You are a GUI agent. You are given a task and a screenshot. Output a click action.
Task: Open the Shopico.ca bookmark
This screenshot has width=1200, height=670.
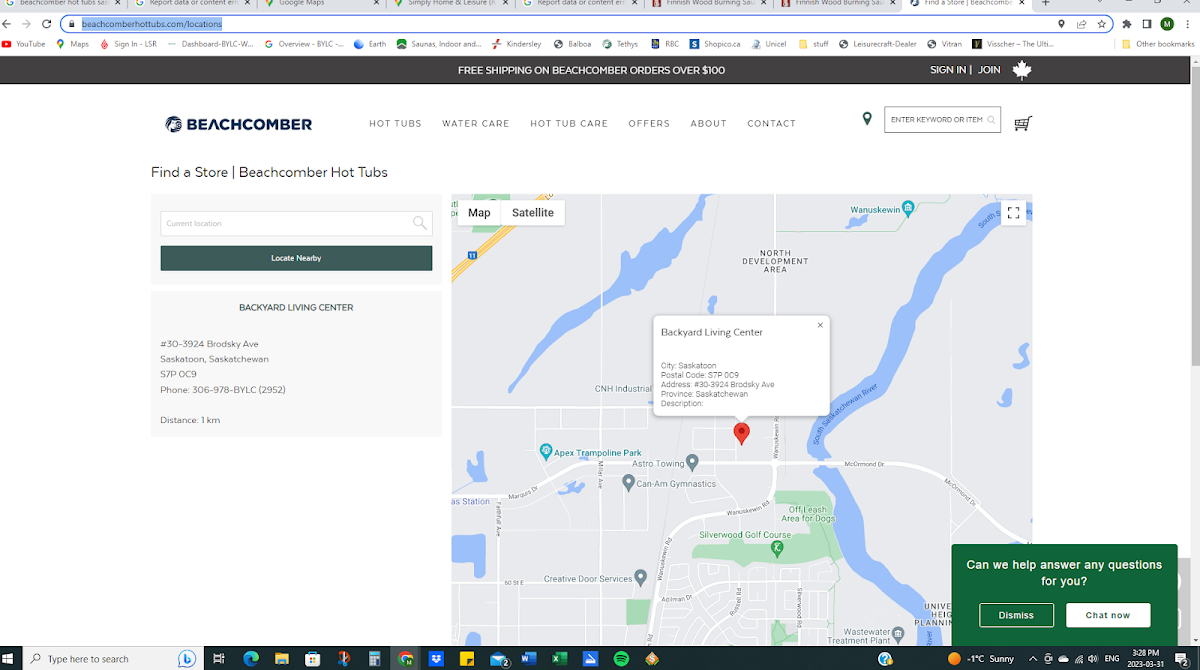coord(715,44)
